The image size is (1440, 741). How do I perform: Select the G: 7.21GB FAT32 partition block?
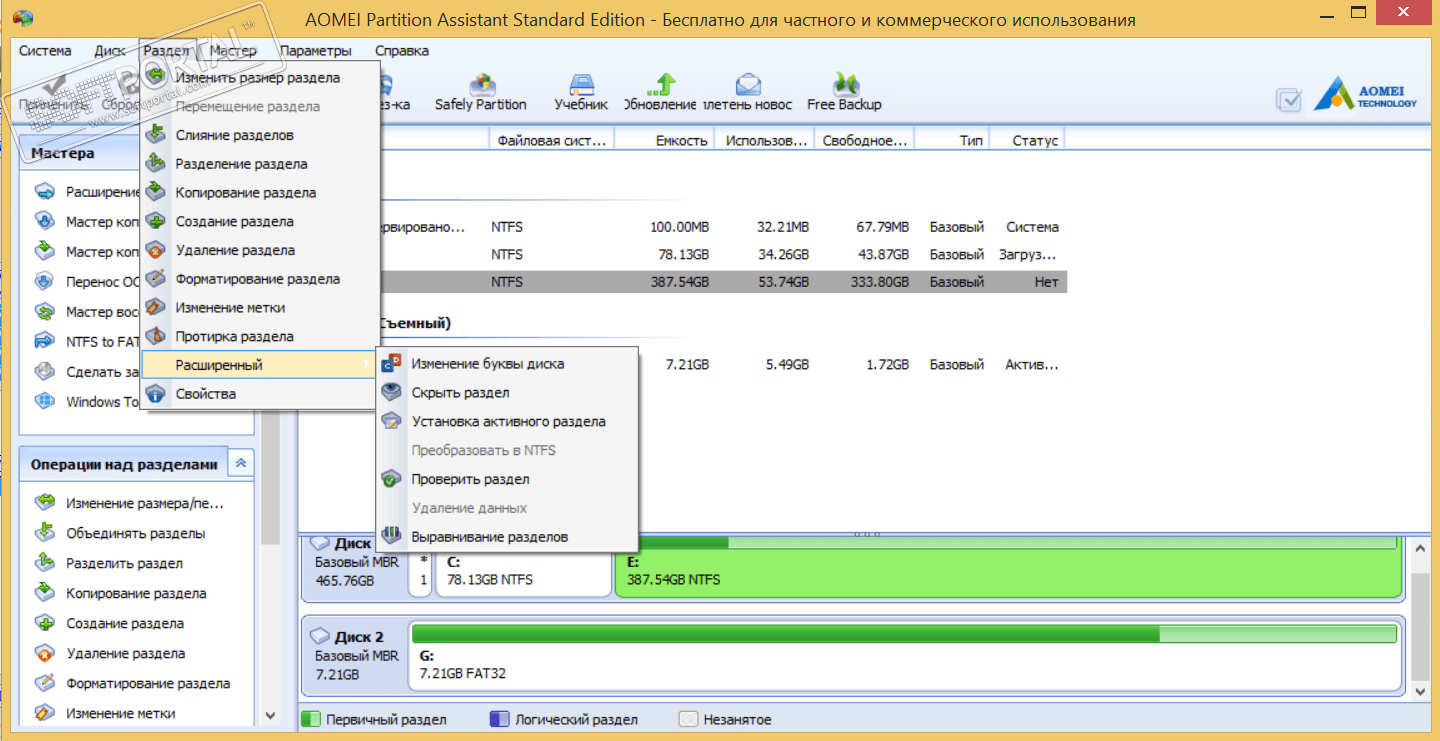[x=904, y=655]
